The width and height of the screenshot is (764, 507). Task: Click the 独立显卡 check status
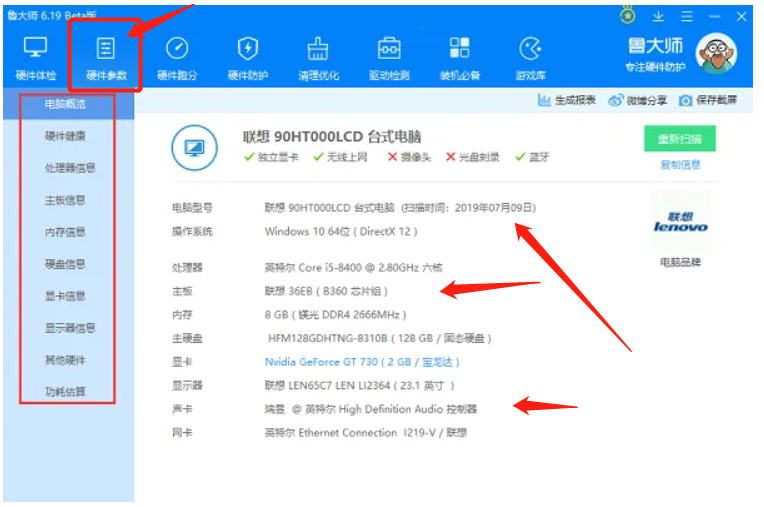click(x=271, y=157)
